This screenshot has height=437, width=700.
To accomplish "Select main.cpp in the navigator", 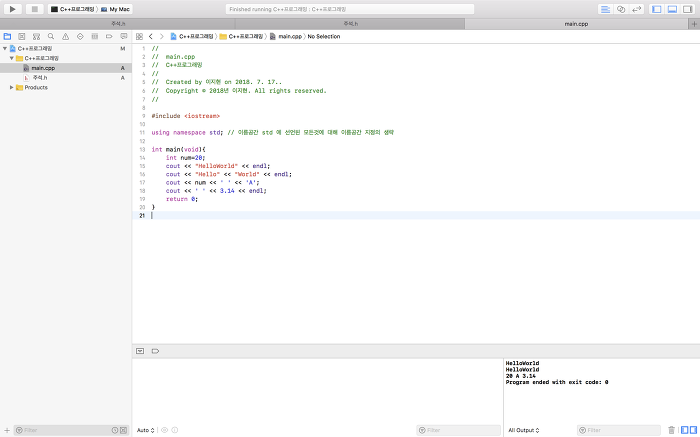I will click(x=66, y=68).
